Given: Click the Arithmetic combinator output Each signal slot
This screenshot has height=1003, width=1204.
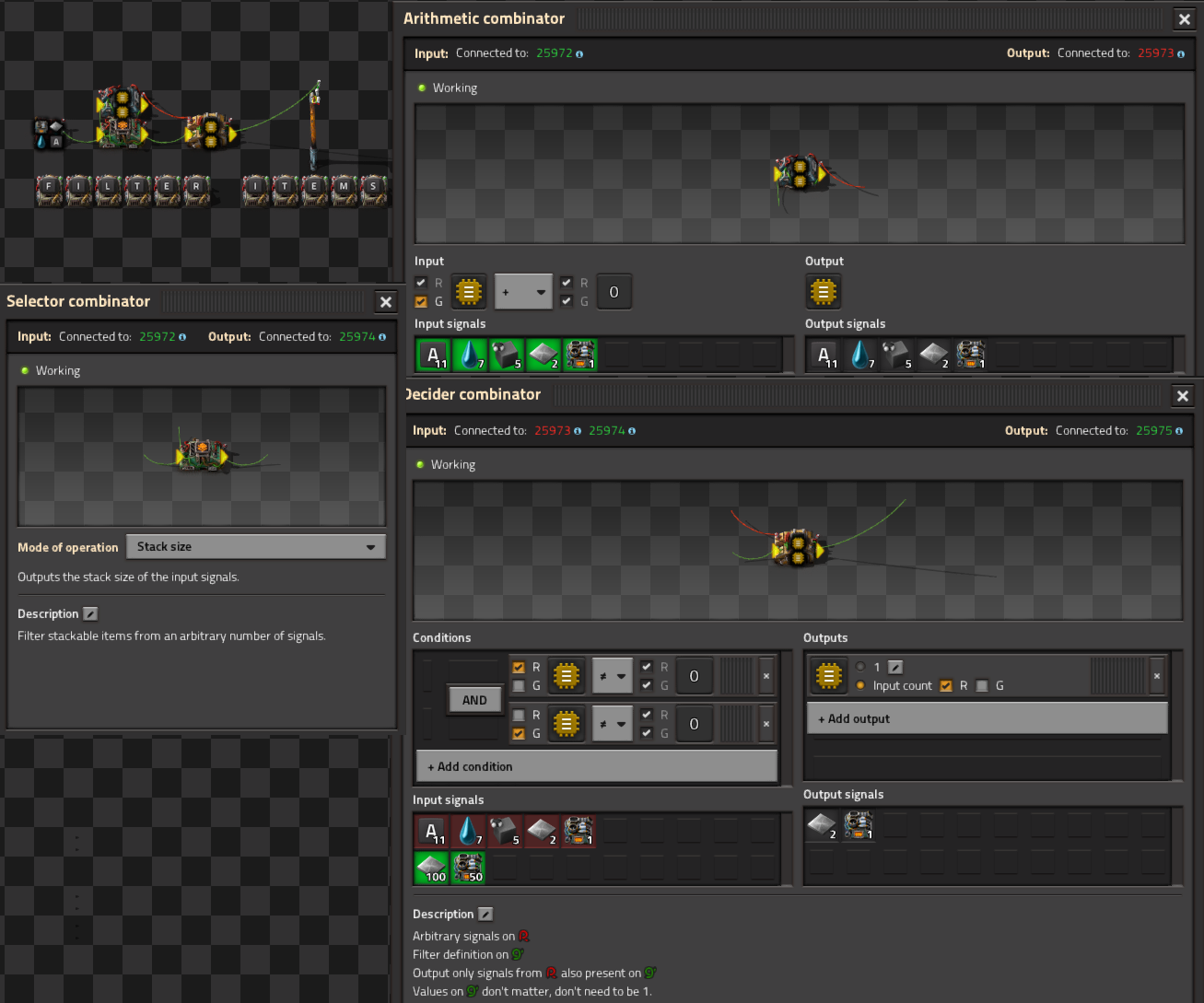Looking at the screenshot, I should pyautogui.click(x=824, y=292).
